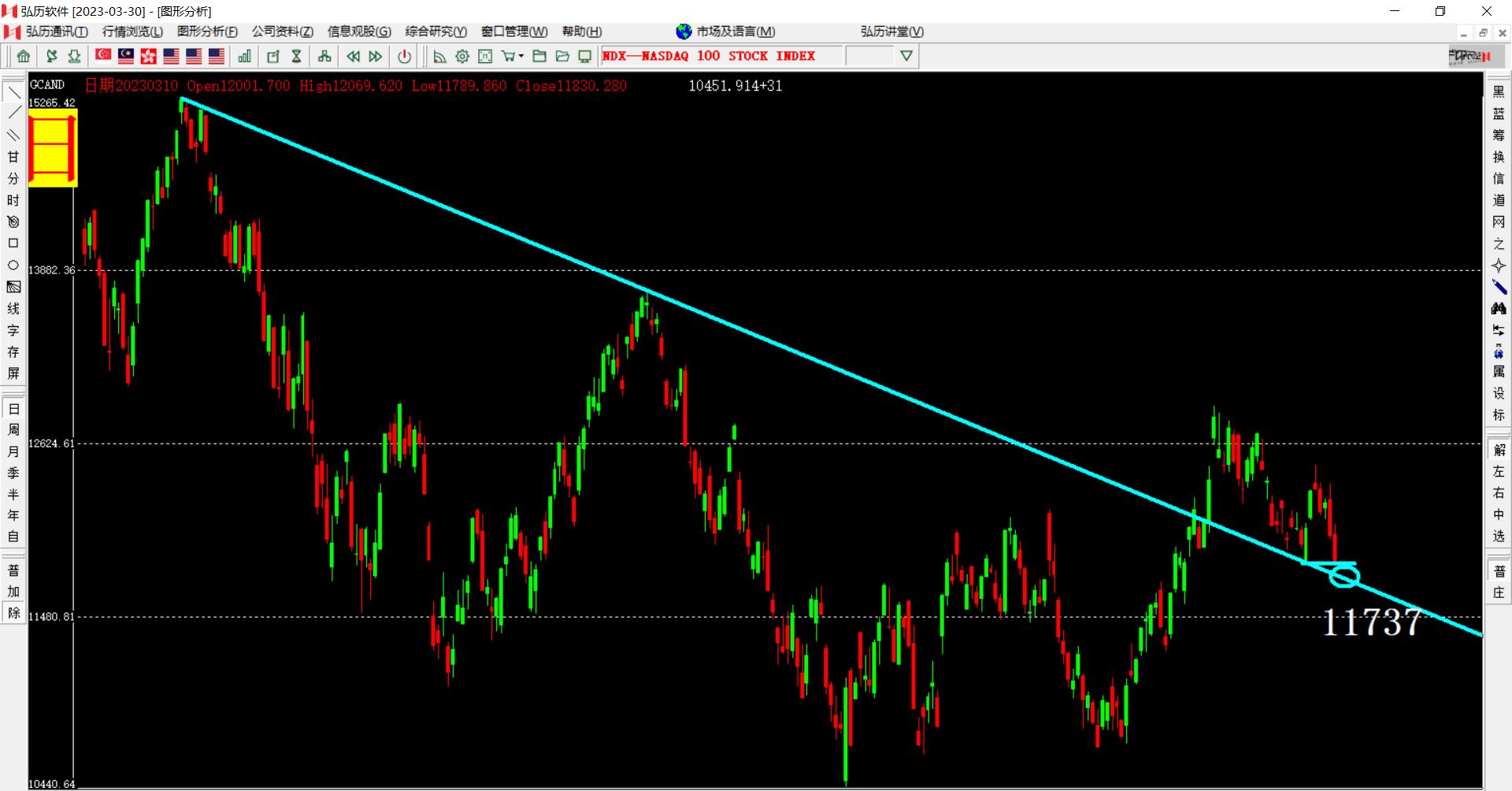
Task: Go to next with fast-forward arrows
Action: click(376, 56)
